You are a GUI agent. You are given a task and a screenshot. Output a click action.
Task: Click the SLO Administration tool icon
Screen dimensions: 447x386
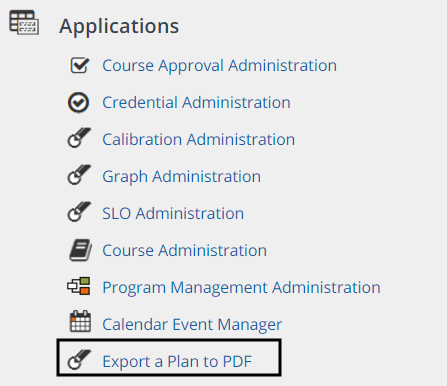pyautogui.click(x=79, y=212)
